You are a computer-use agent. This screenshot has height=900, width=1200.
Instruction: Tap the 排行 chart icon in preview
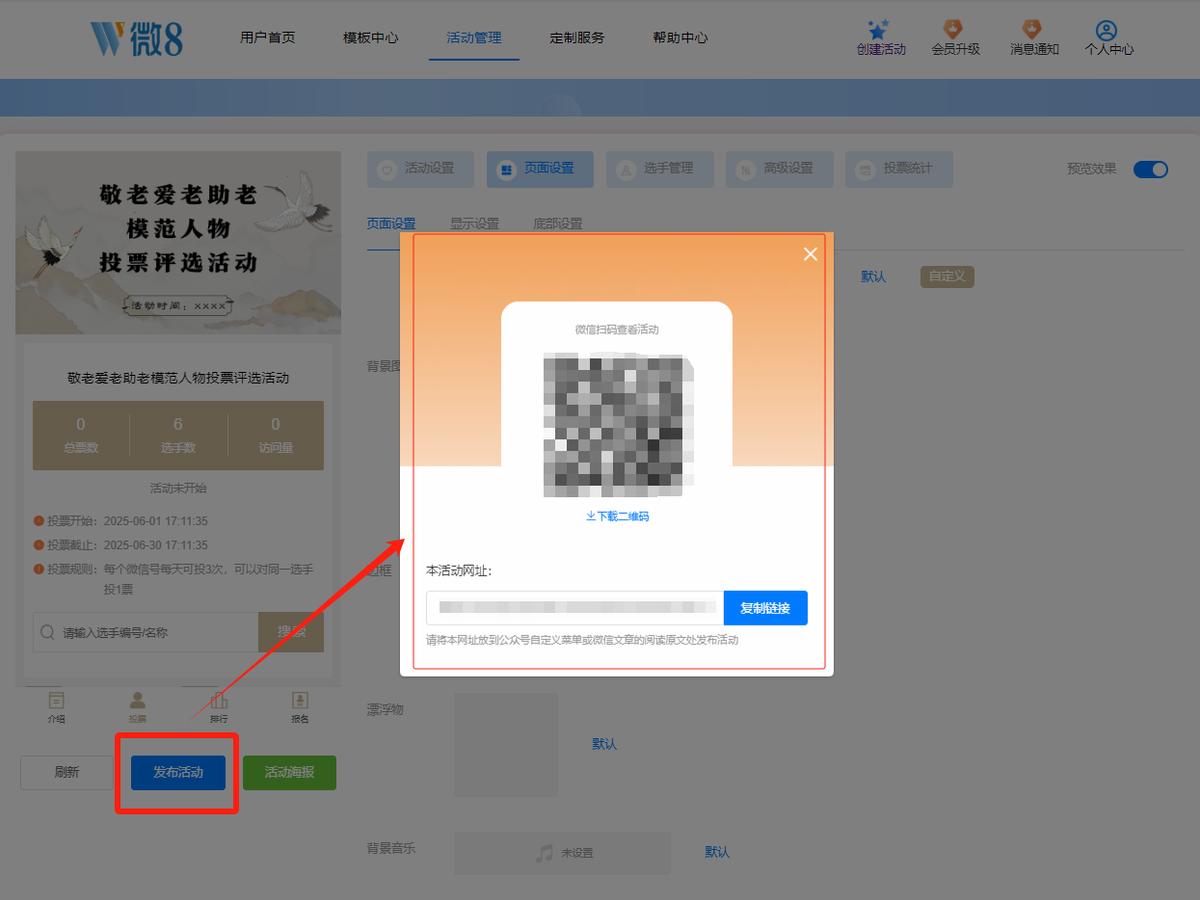pyautogui.click(x=219, y=701)
